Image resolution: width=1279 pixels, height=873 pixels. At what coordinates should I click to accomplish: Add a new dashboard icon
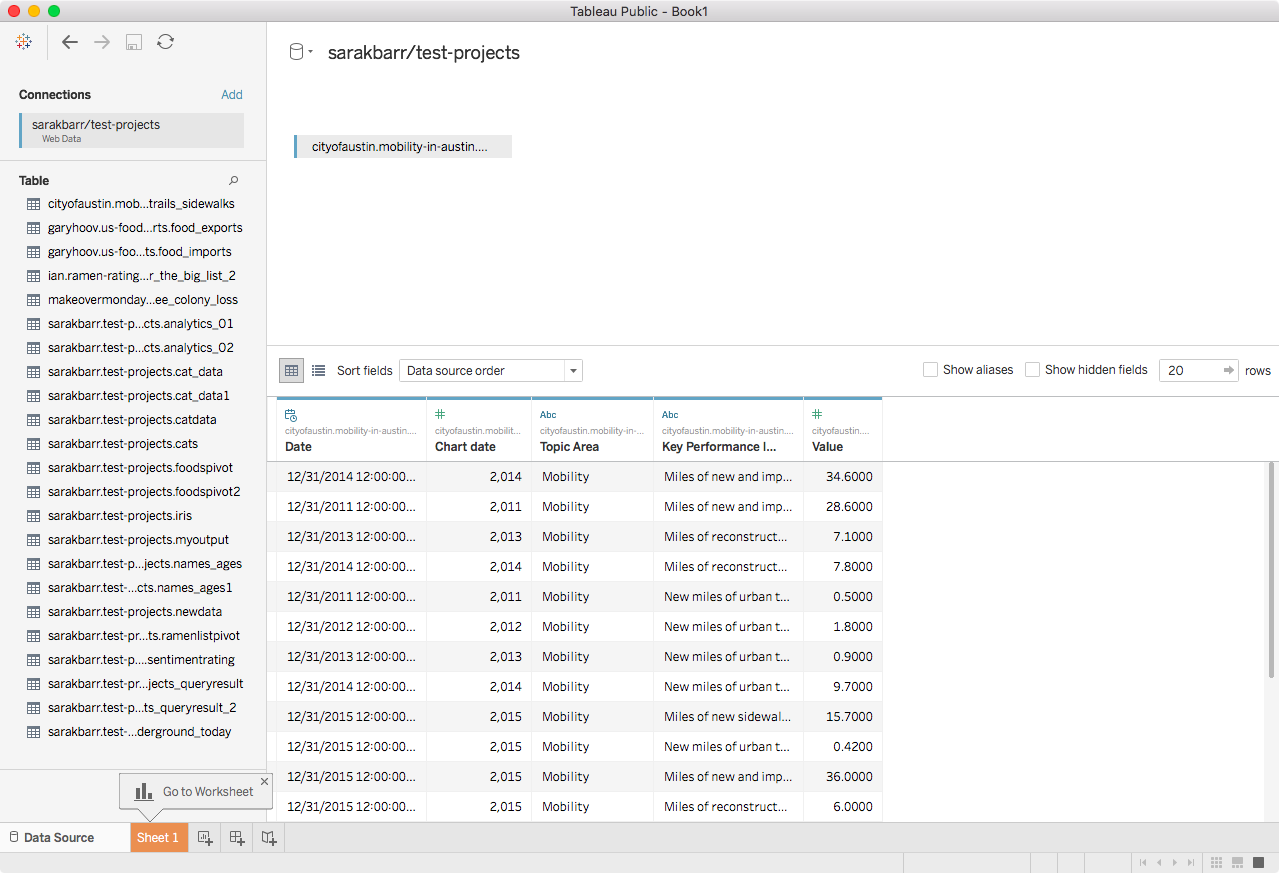pyautogui.click(x=237, y=838)
